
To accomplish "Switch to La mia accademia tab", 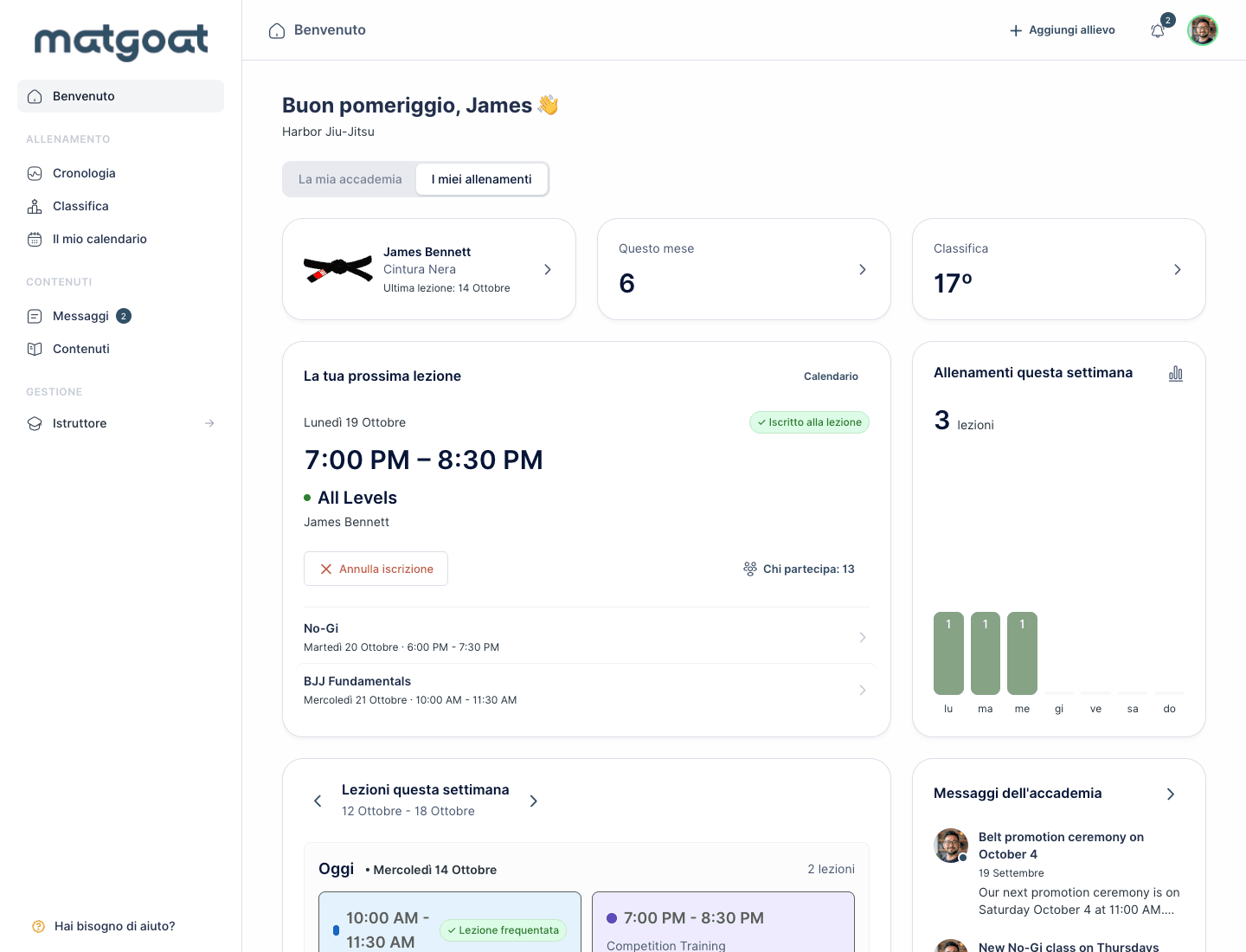I will [x=350, y=179].
